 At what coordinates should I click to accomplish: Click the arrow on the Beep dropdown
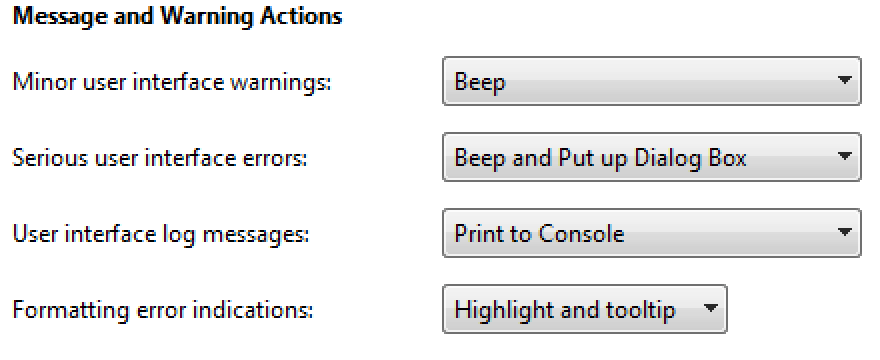[844, 81]
